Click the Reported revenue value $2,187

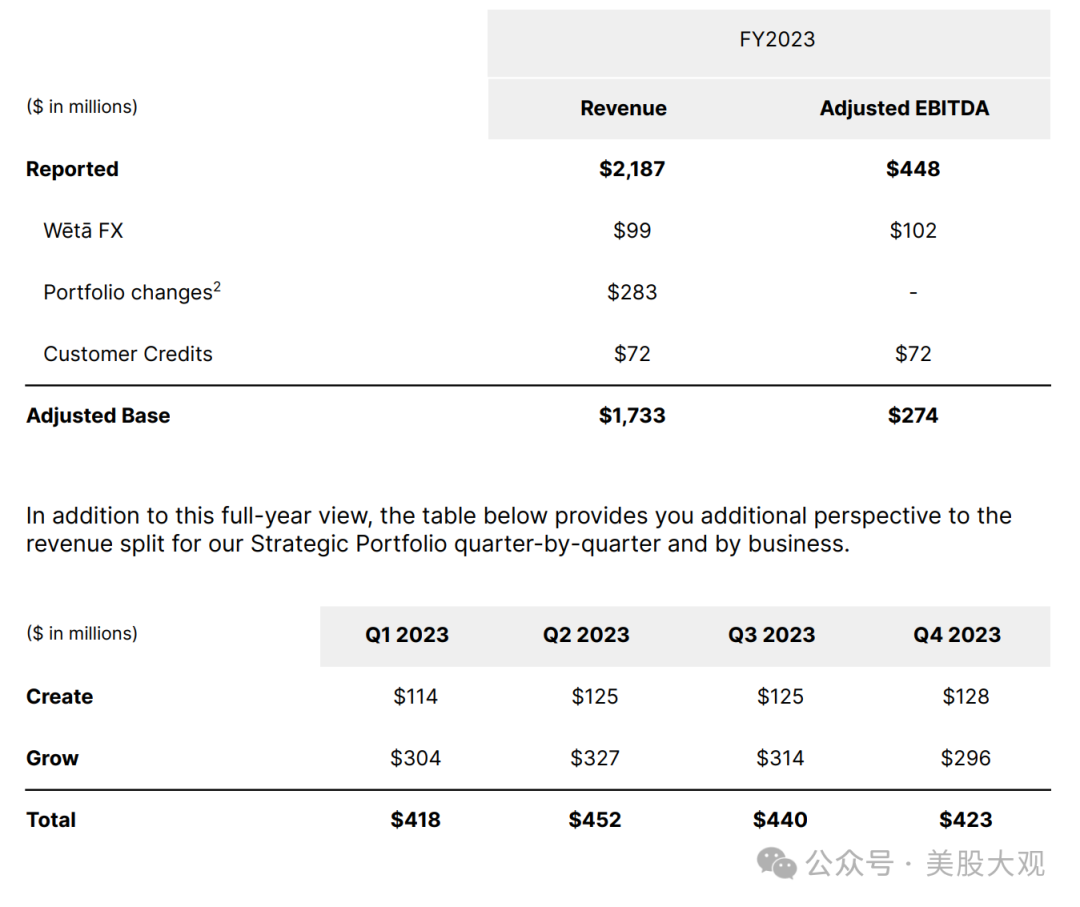[632, 169]
